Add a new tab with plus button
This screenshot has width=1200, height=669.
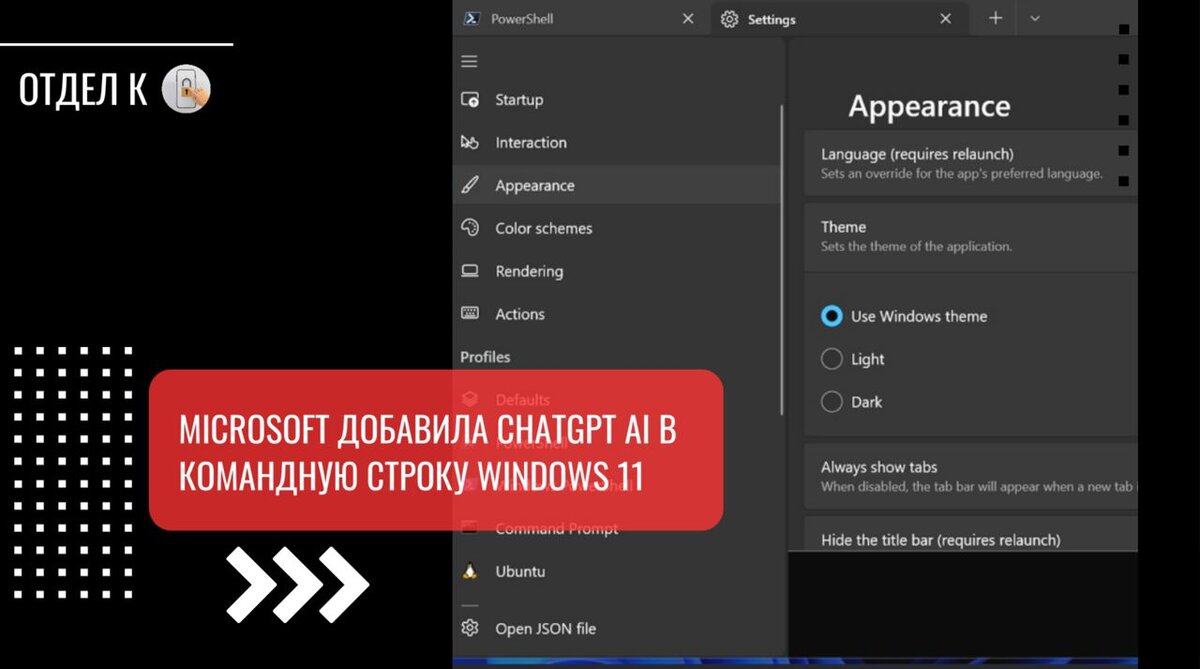click(x=995, y=18)
